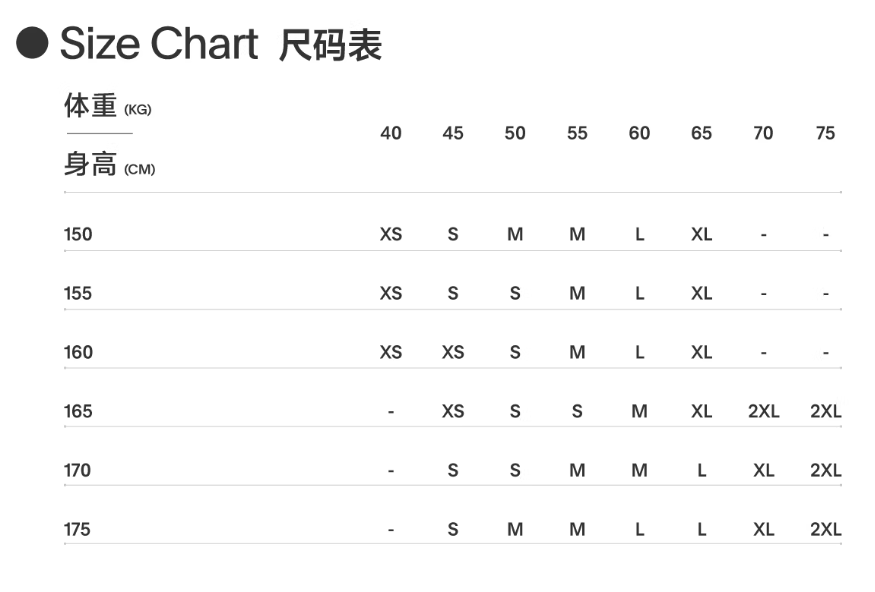Select the 75 kg column header

[x=825, y=134]
